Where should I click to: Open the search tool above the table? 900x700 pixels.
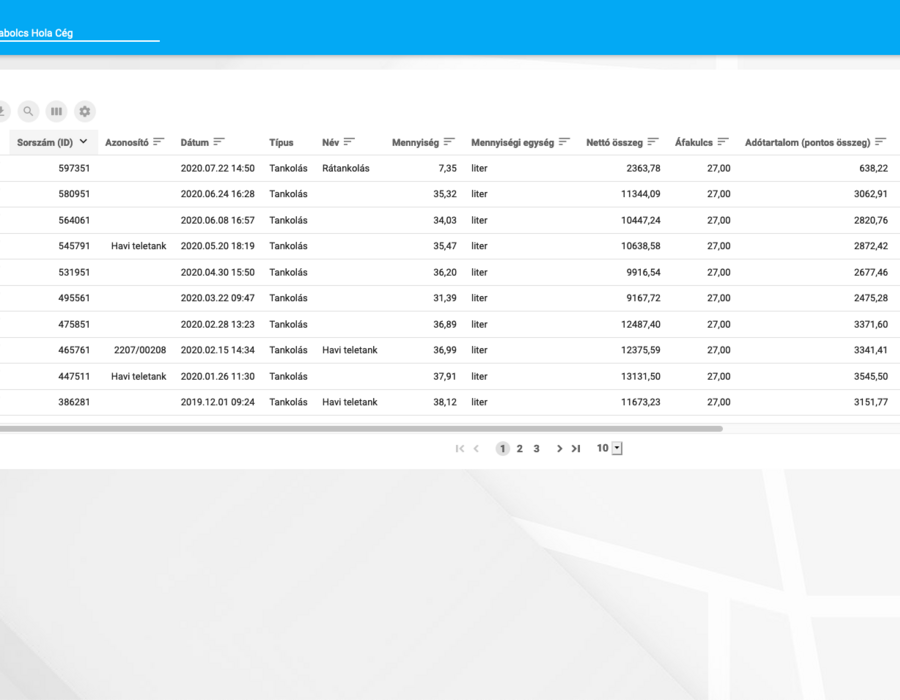(28, 111)
